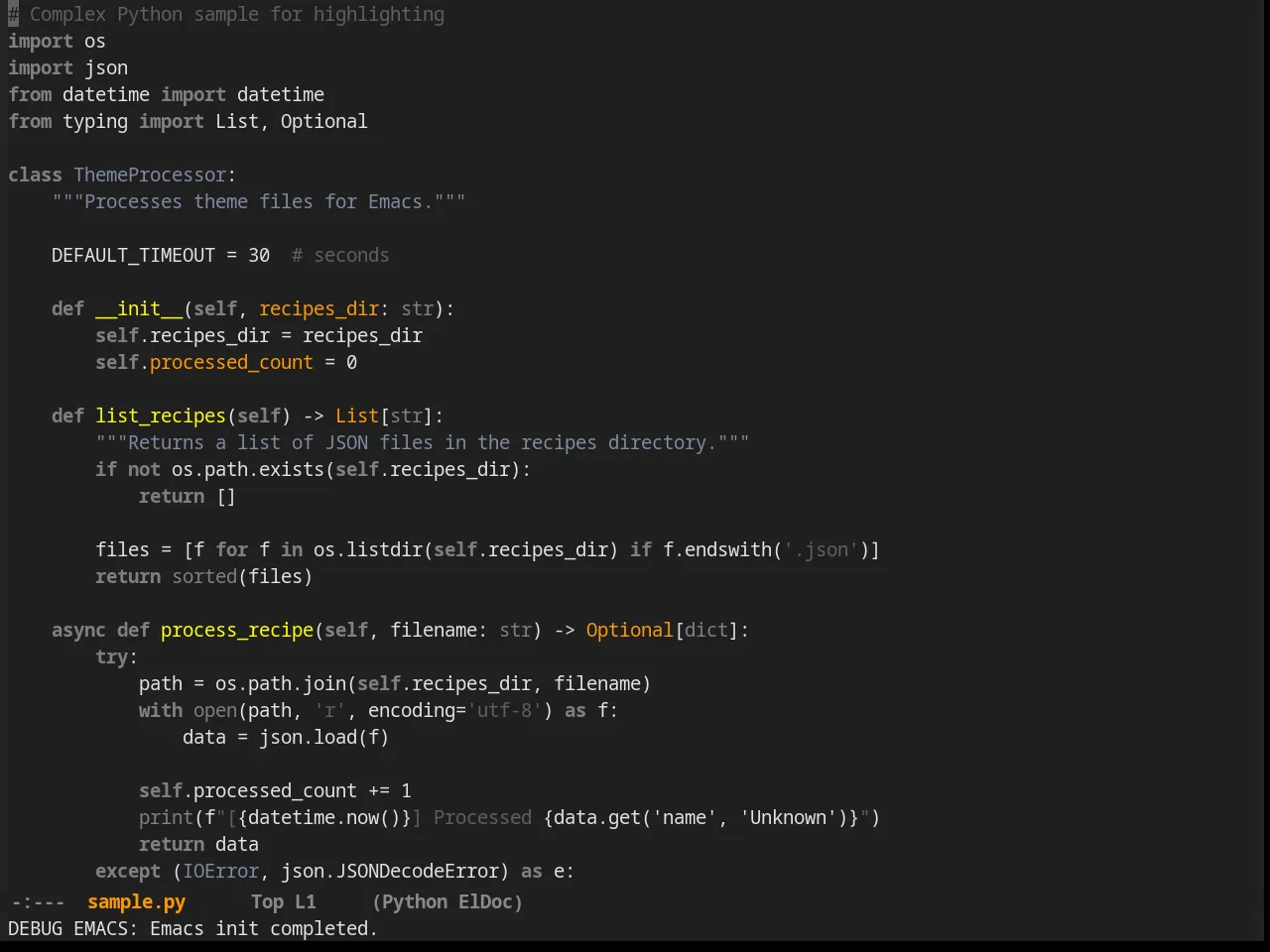Click 'return []' statement

(x=188, y=496)
